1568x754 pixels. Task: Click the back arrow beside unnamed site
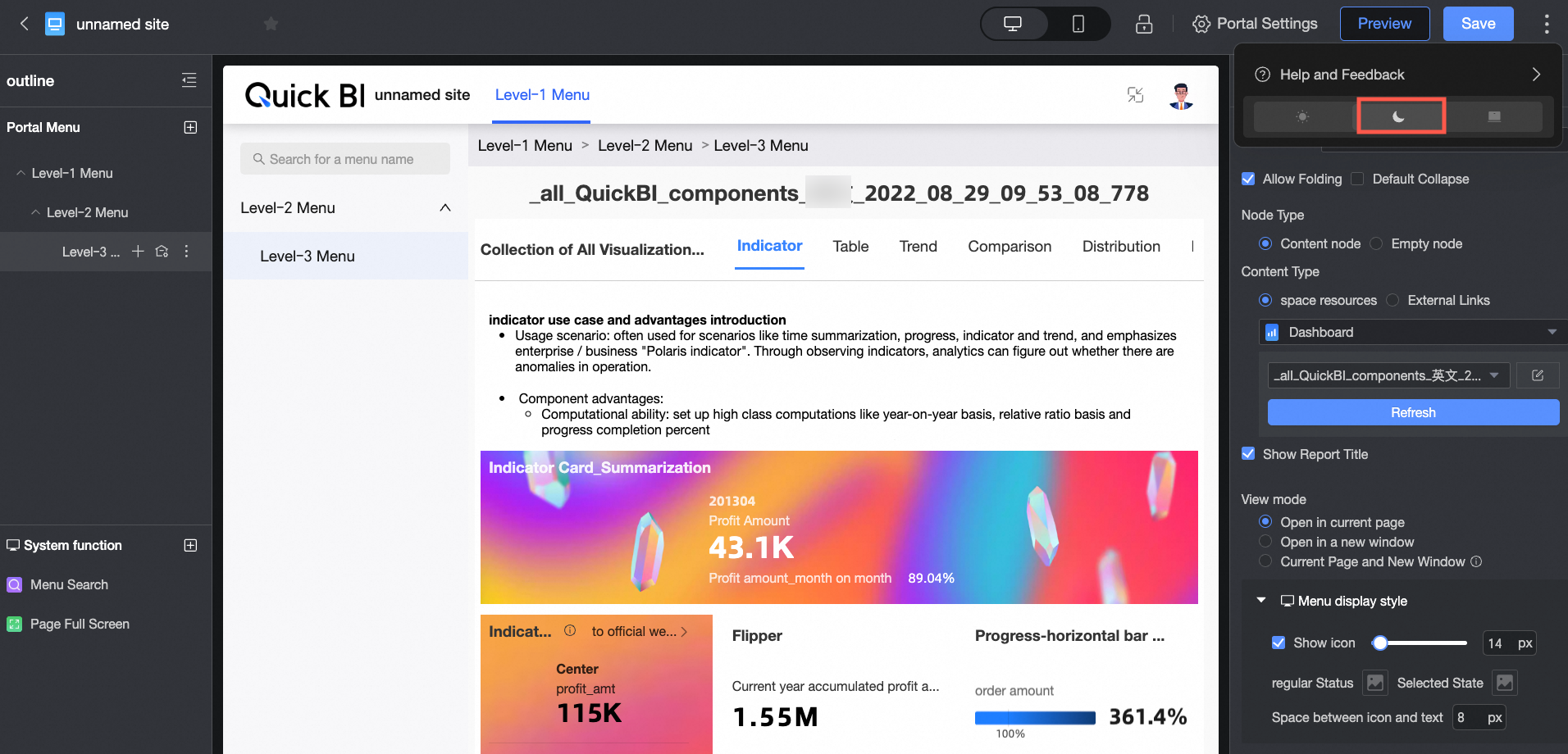(25, 24)
